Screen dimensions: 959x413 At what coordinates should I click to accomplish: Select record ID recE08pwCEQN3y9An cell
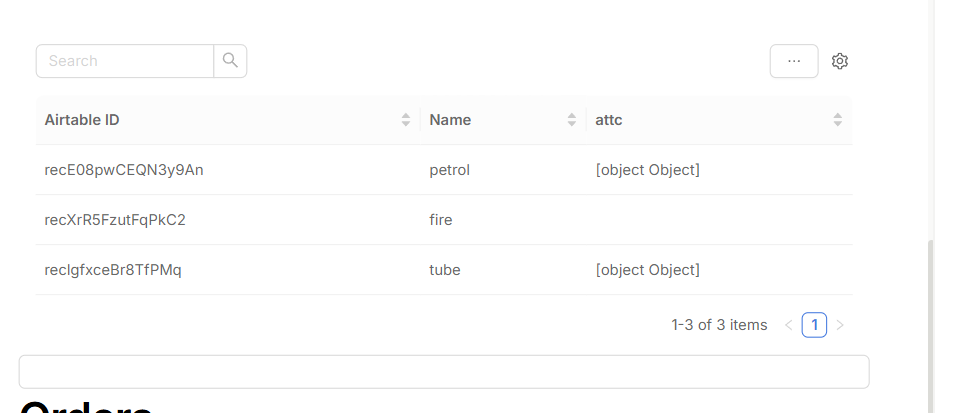tap(124, 170)
